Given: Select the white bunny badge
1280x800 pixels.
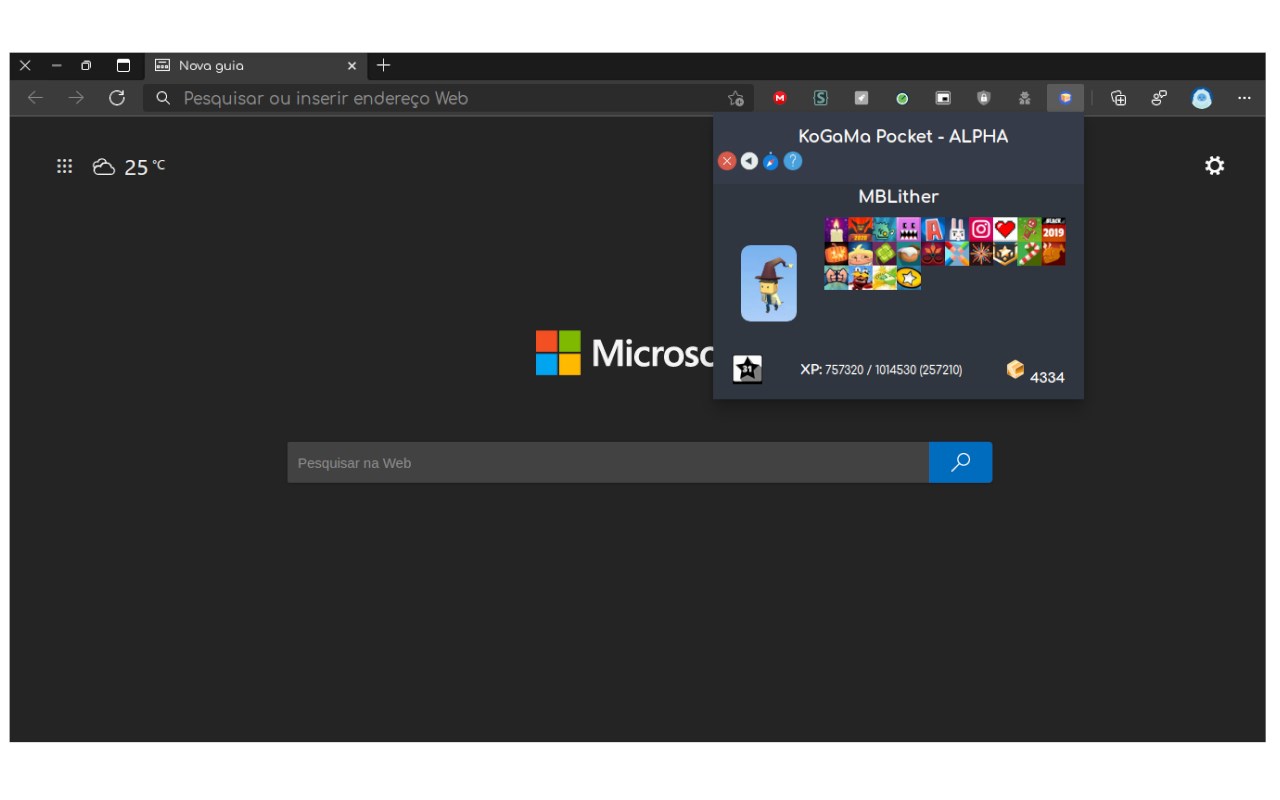Looking at the screenshot, I should pos(957,229).
